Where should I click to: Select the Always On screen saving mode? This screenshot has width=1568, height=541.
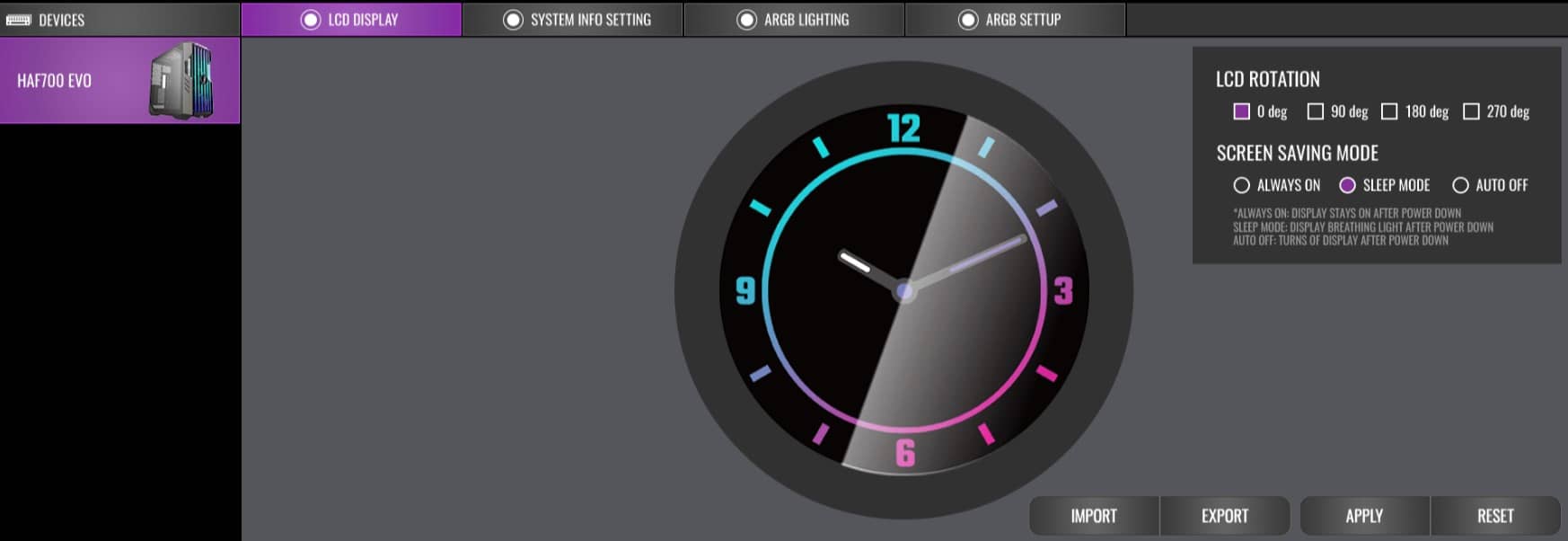(x=1242, y=185)
